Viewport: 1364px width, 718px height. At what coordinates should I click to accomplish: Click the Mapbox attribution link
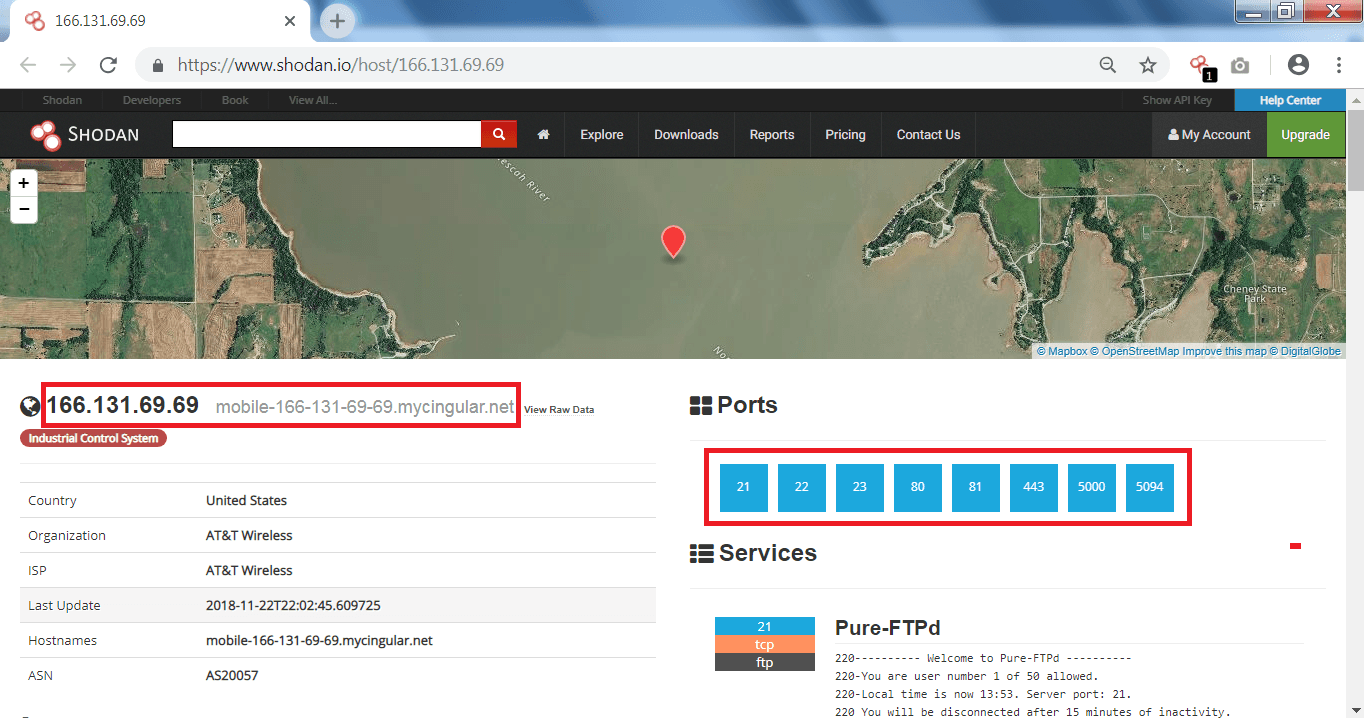(1061, 351)
